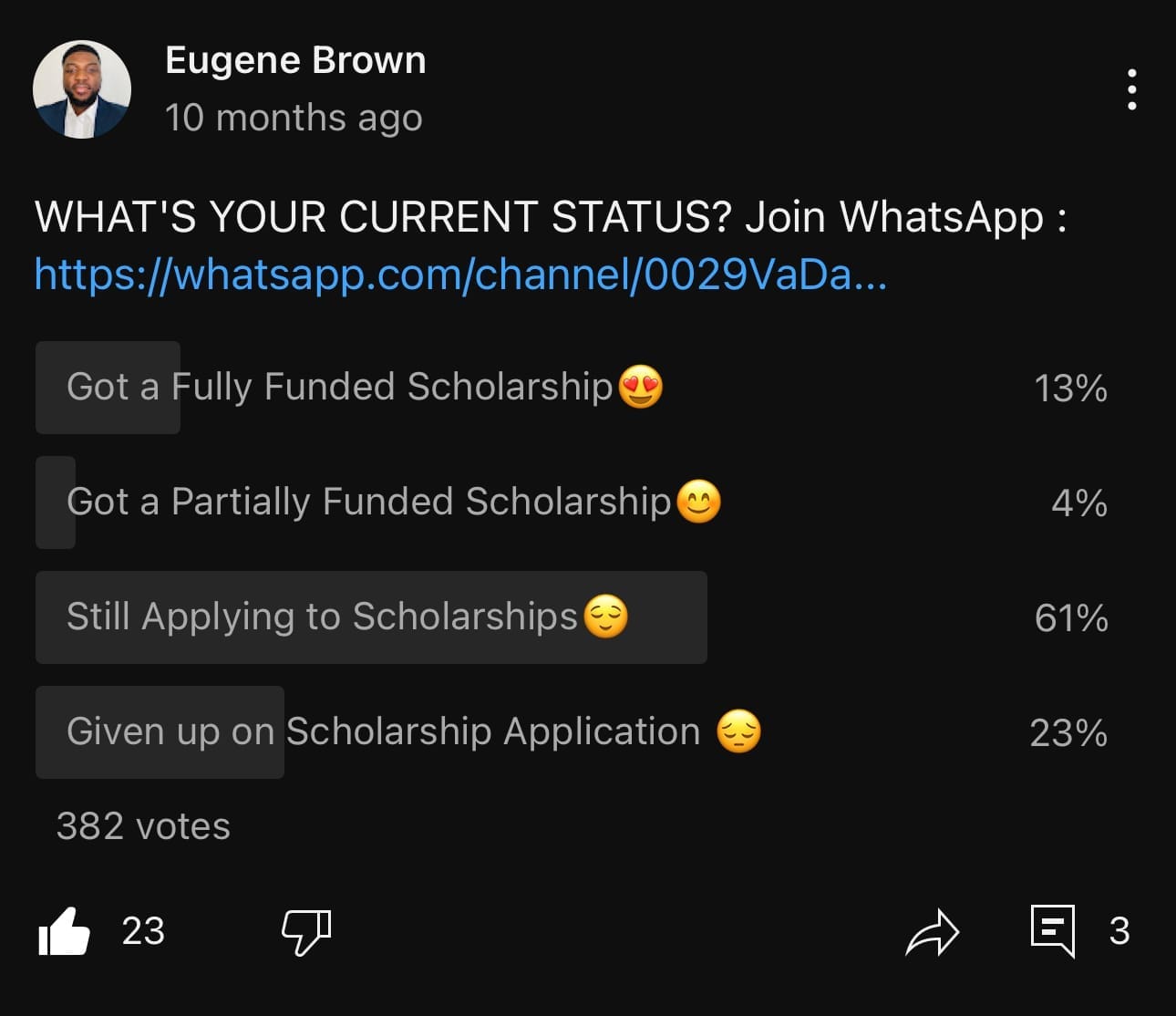This screenshot has height=1016, width=1176.
Task: Choose 'Given up on Scholarship Application' option
Action: (x=383, y=731)
